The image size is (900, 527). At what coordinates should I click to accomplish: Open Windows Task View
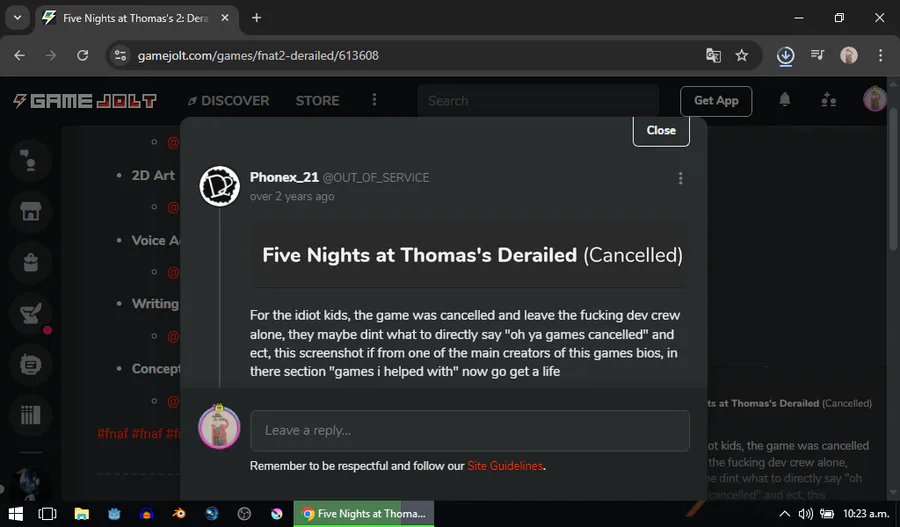tap(47, 514)
